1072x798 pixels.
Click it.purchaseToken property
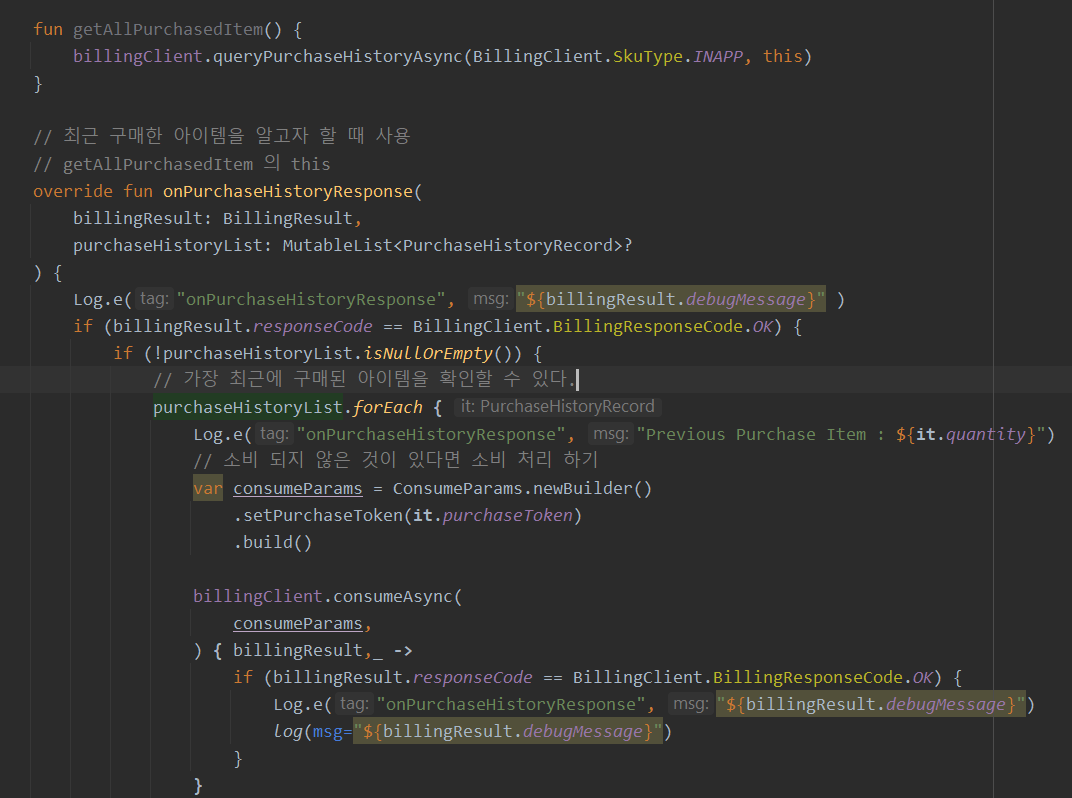point(493,515)
